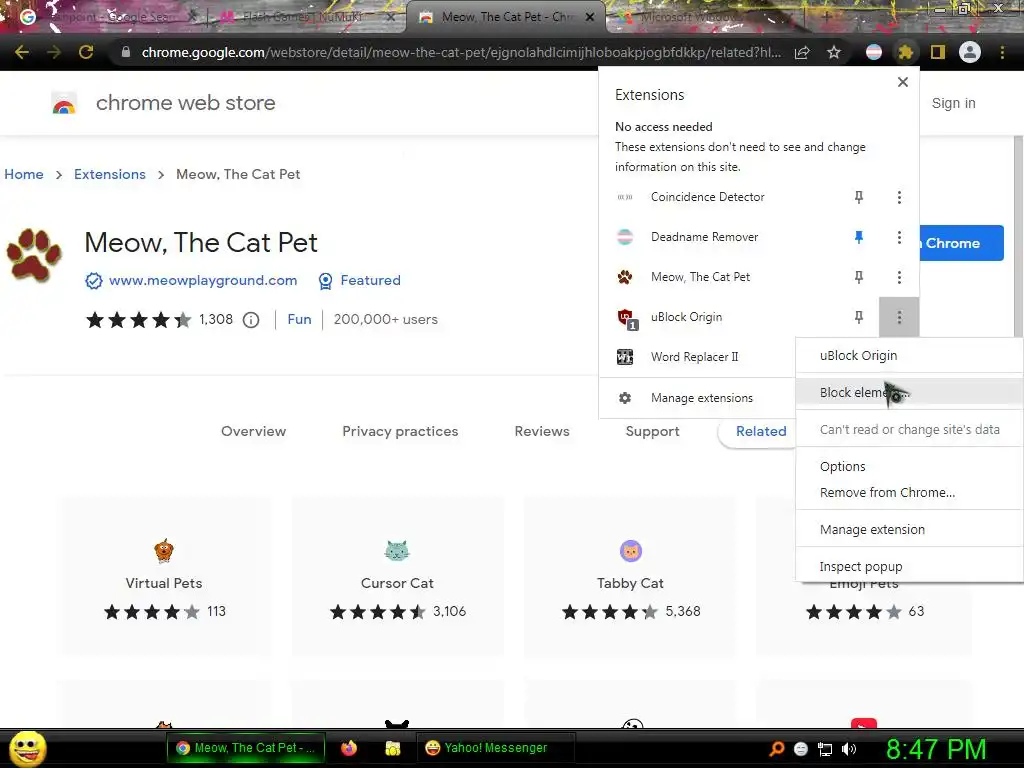Pin Meow, The Cat Pet extension
This screenshot has width=1024, height=768.
[x=859, y=277]
